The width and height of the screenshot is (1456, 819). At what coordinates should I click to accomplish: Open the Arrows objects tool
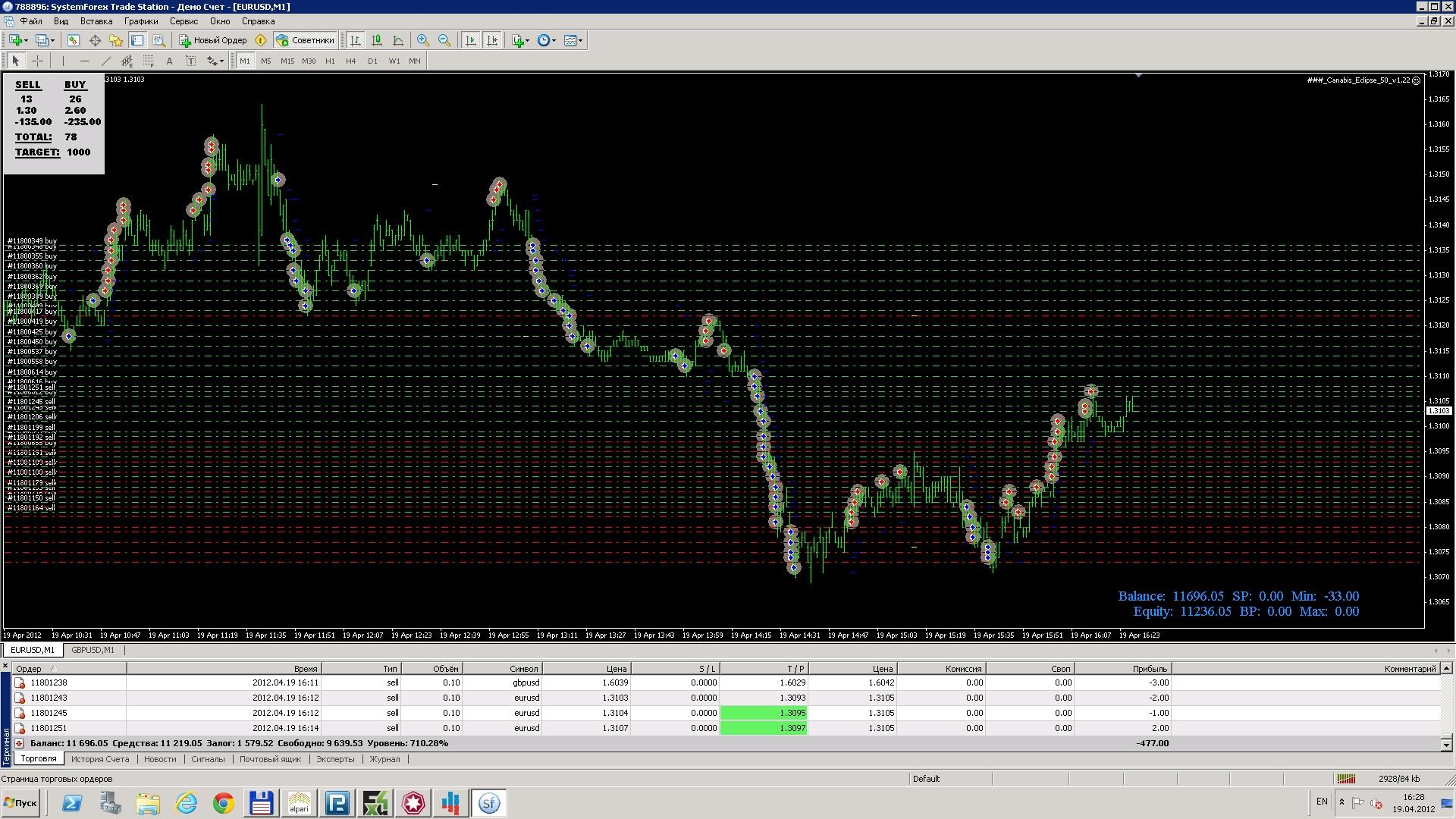click(212, 61)
